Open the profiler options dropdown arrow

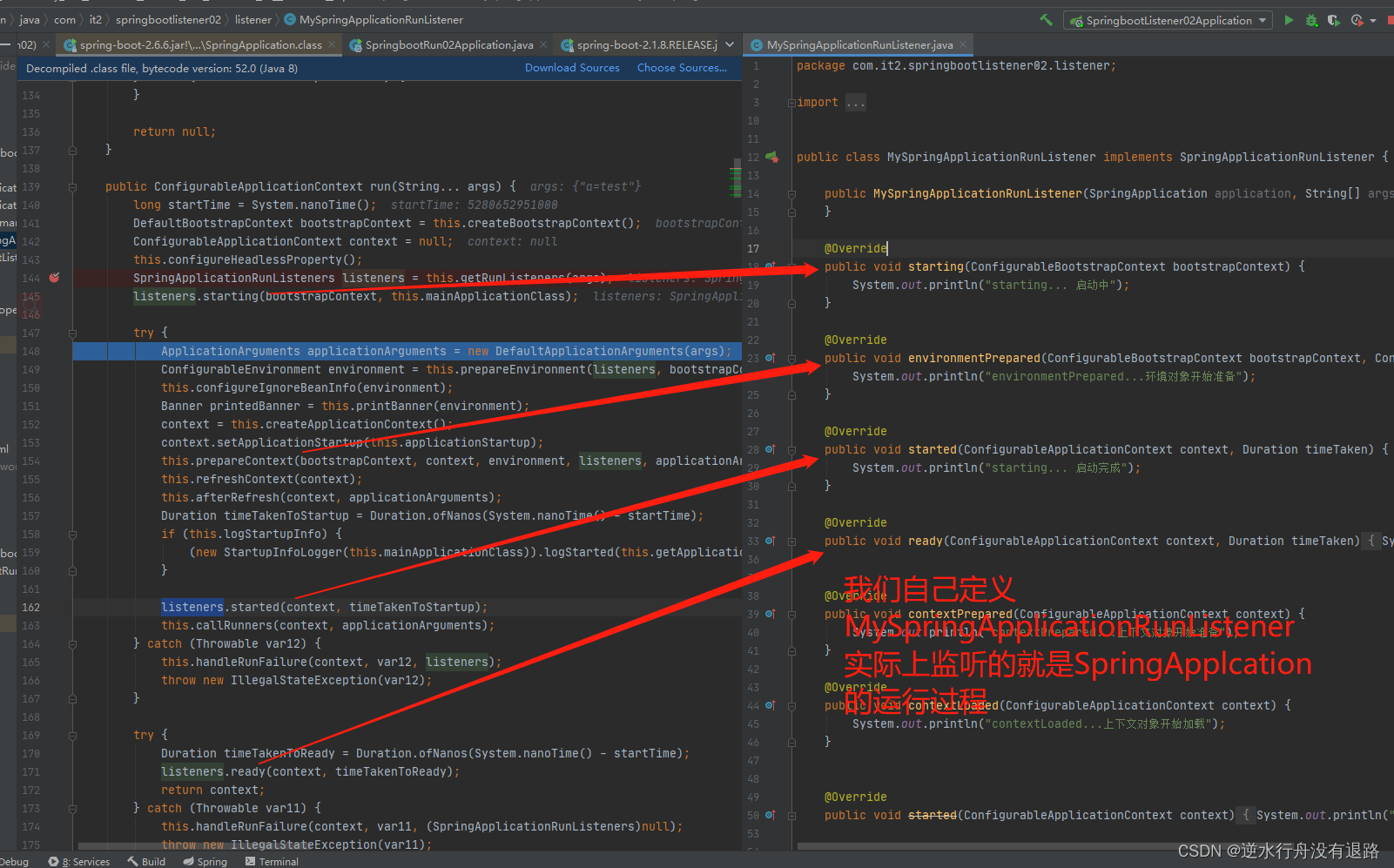(x=1373, y=21)
